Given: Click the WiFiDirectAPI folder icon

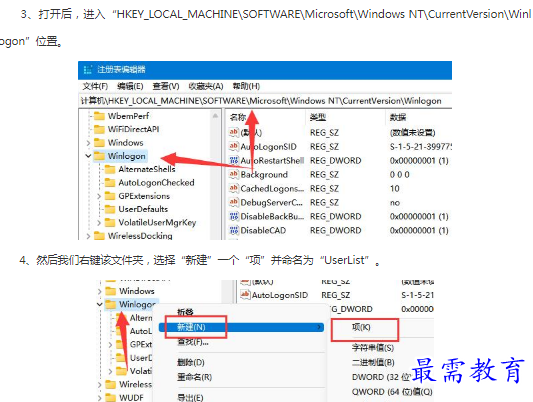Looking at the screenshot, I should coord(99,129).
